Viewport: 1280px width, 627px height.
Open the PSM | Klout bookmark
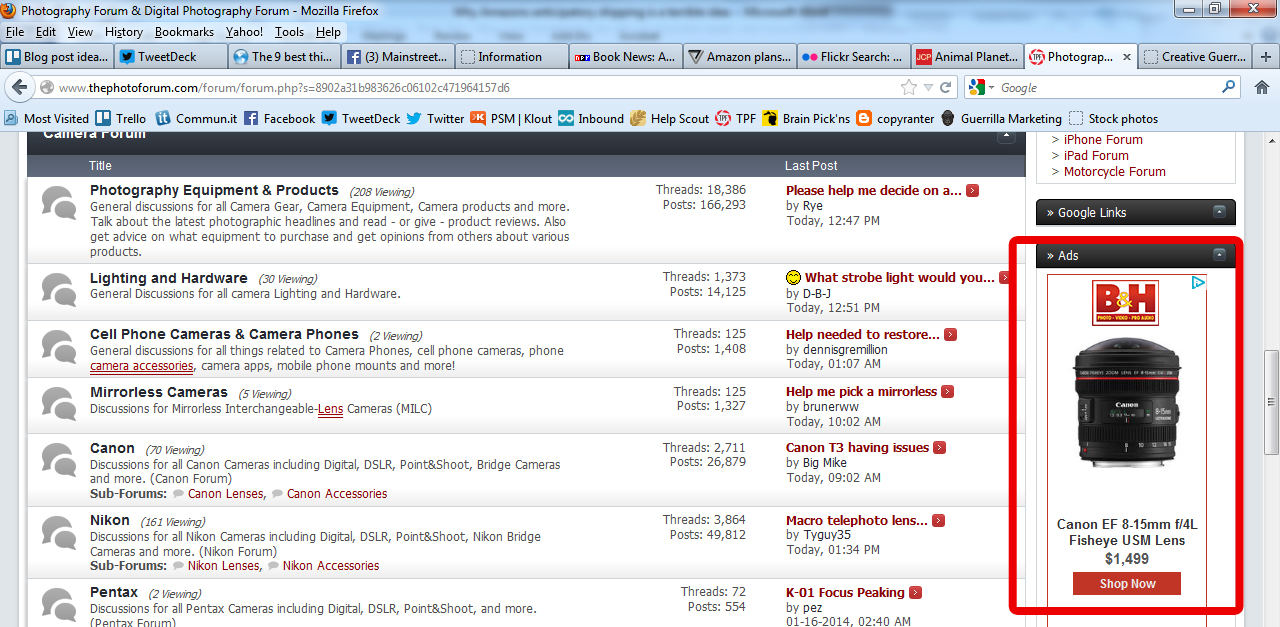[x=511, y=118]
